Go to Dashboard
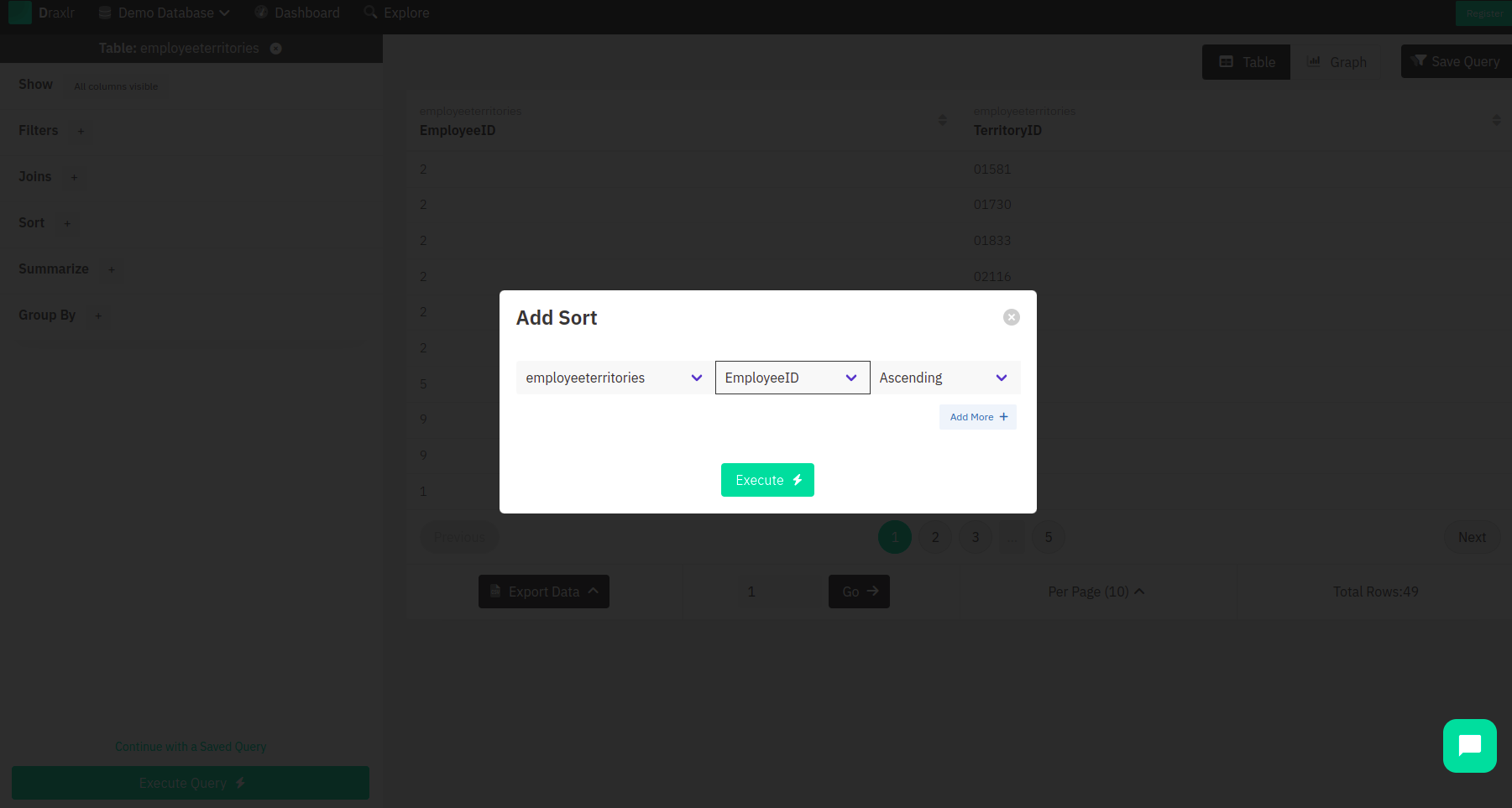1512x808 pixels. tap(297, 13)
